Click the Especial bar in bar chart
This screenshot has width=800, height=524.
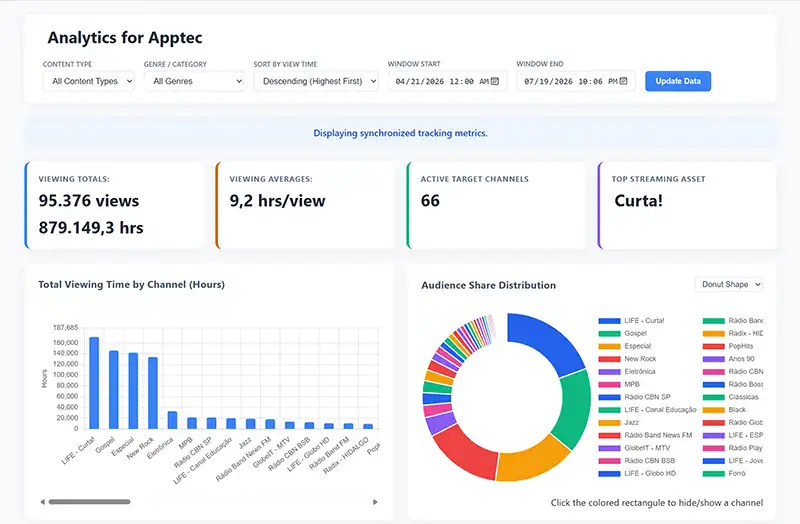tap(133, 391)
